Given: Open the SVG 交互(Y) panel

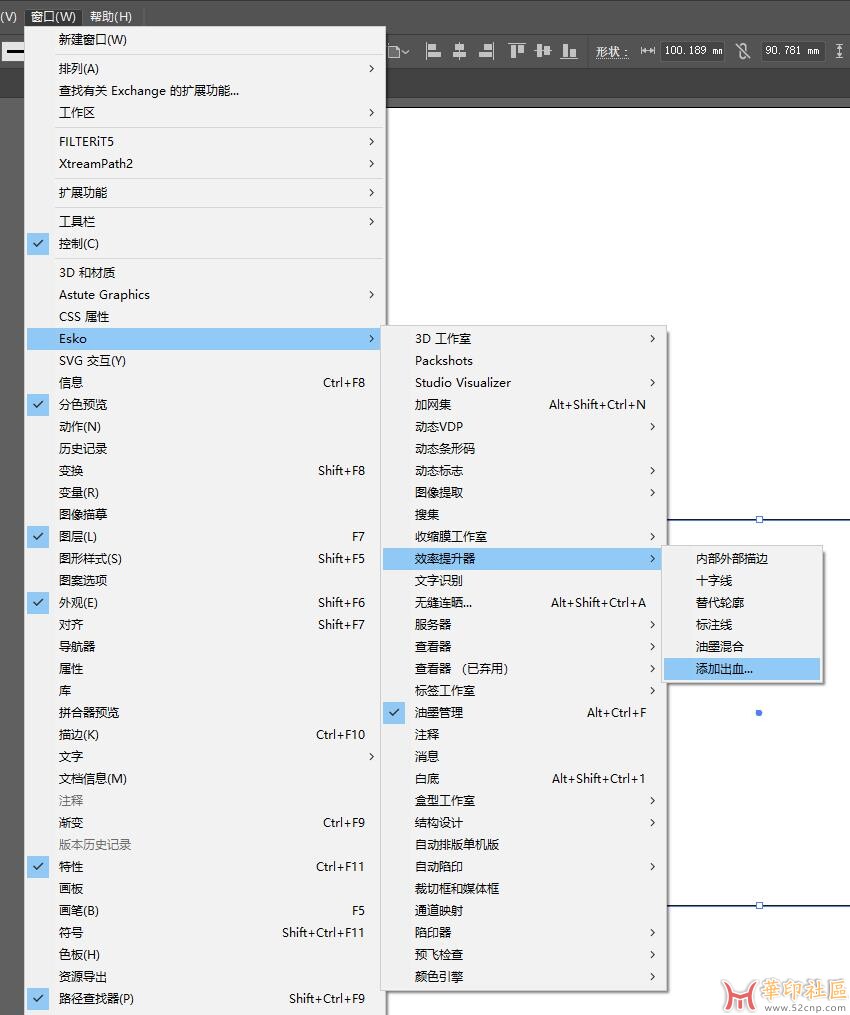Looking at the screenshot, I should click(206, 361).
